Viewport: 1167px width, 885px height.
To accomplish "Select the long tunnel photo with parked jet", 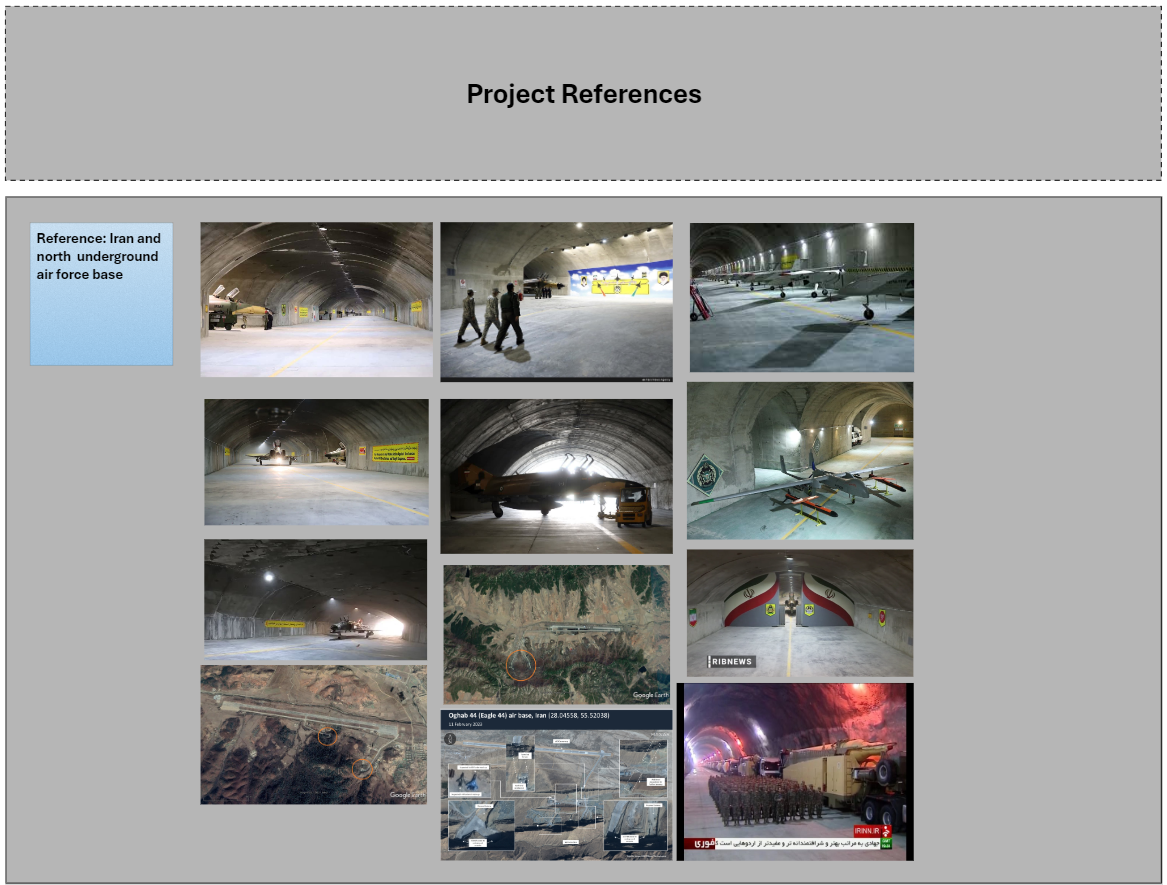I will [316, 299].
